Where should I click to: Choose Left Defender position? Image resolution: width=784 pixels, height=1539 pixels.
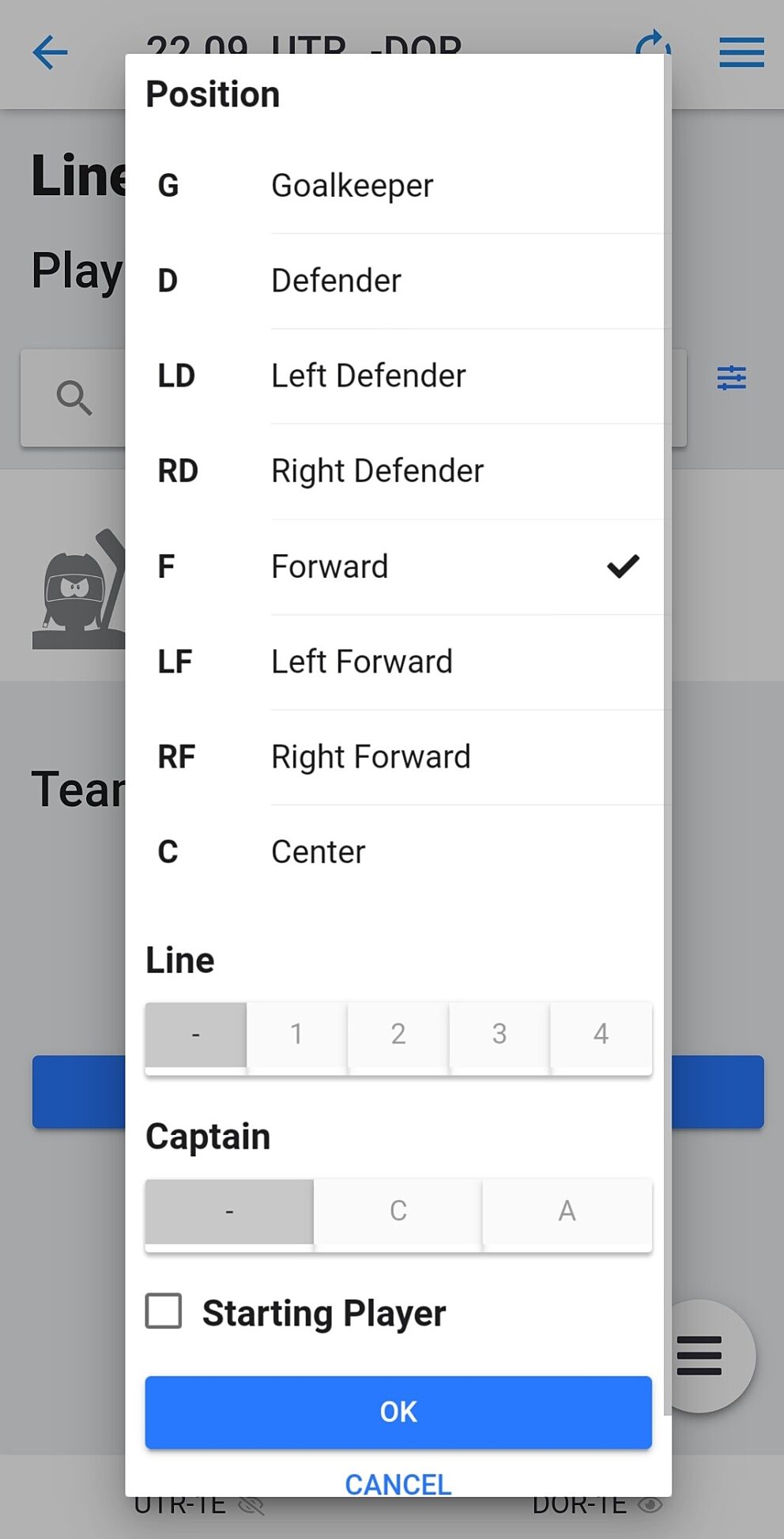(x=368, y=376)
